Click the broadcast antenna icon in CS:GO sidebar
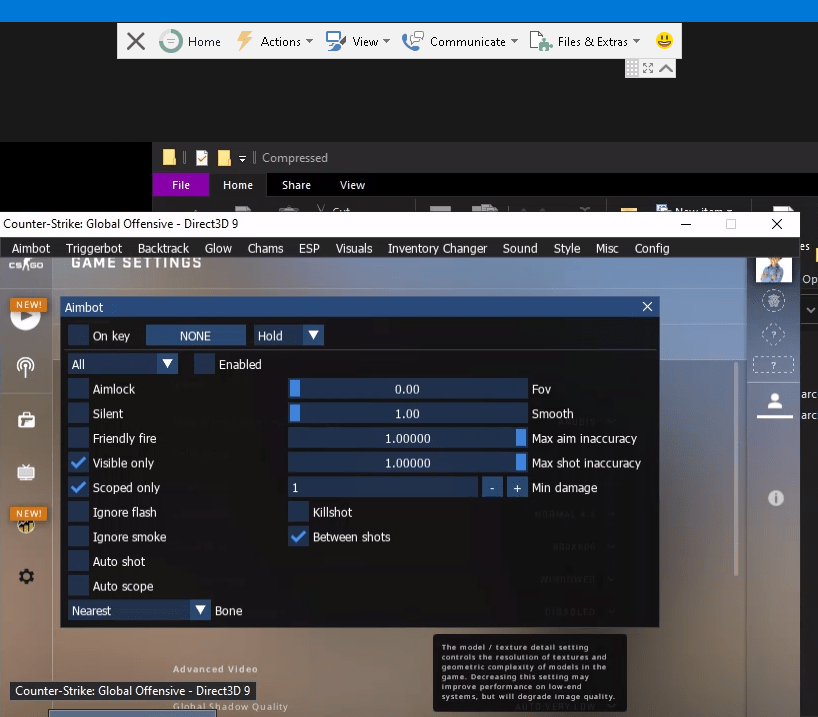The width and height of the screenshot is (818, 717). pyautogui.click(x=26, y=367)
